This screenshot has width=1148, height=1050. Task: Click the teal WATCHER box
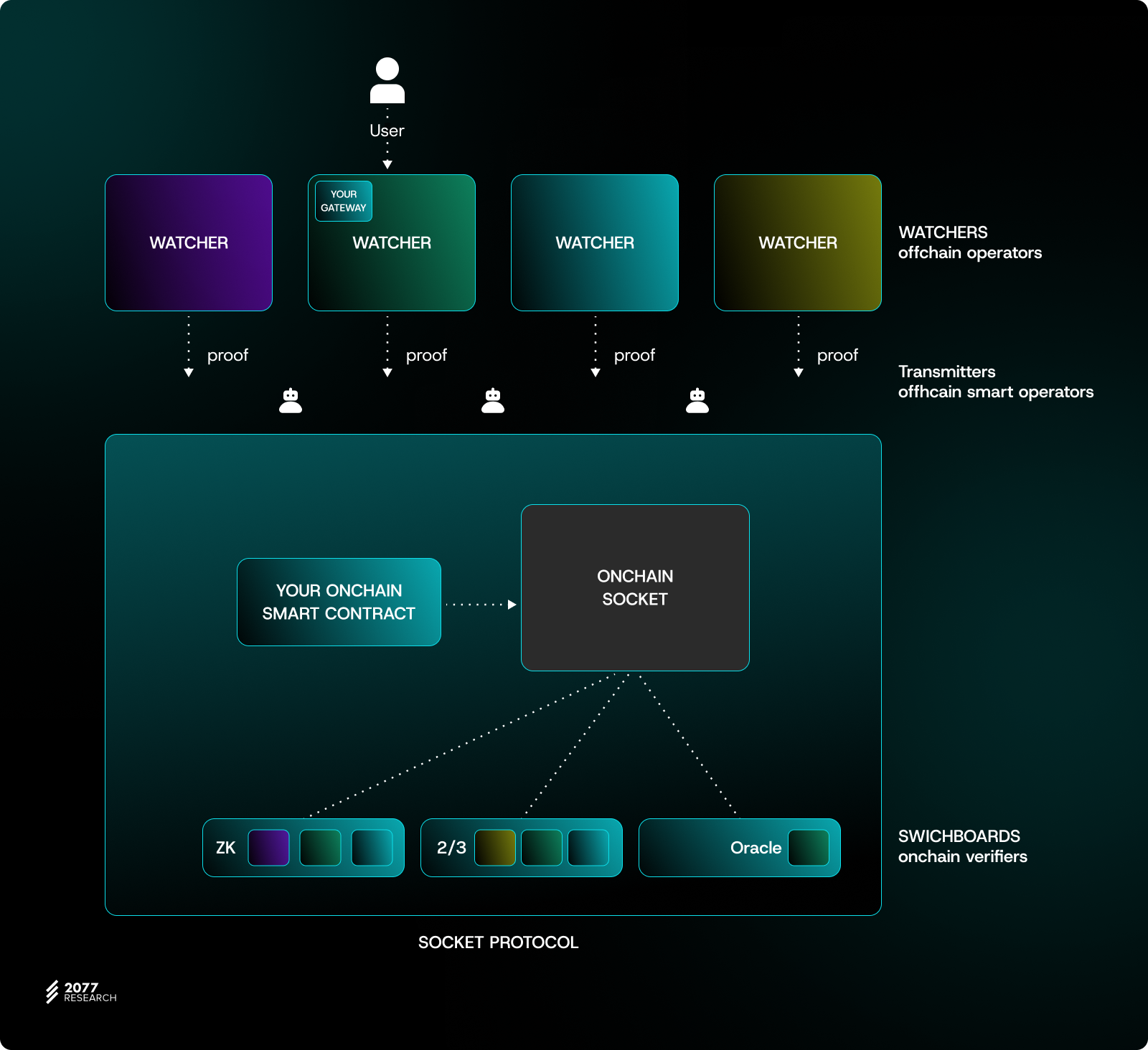594,242
